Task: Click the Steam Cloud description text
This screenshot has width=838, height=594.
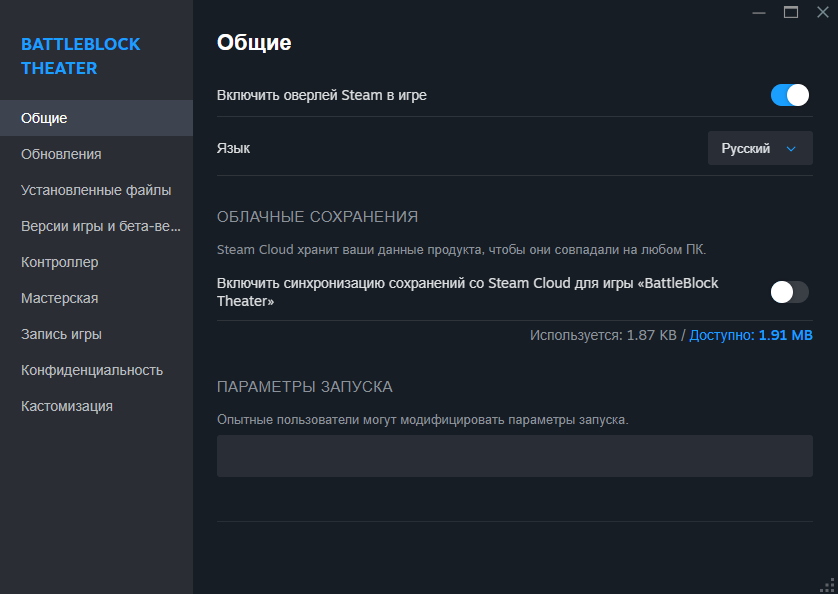Action: point(461,250)
